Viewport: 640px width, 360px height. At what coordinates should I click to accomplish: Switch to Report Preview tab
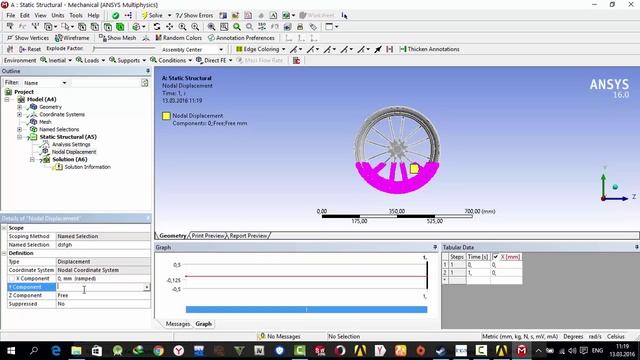click(248, 236)
